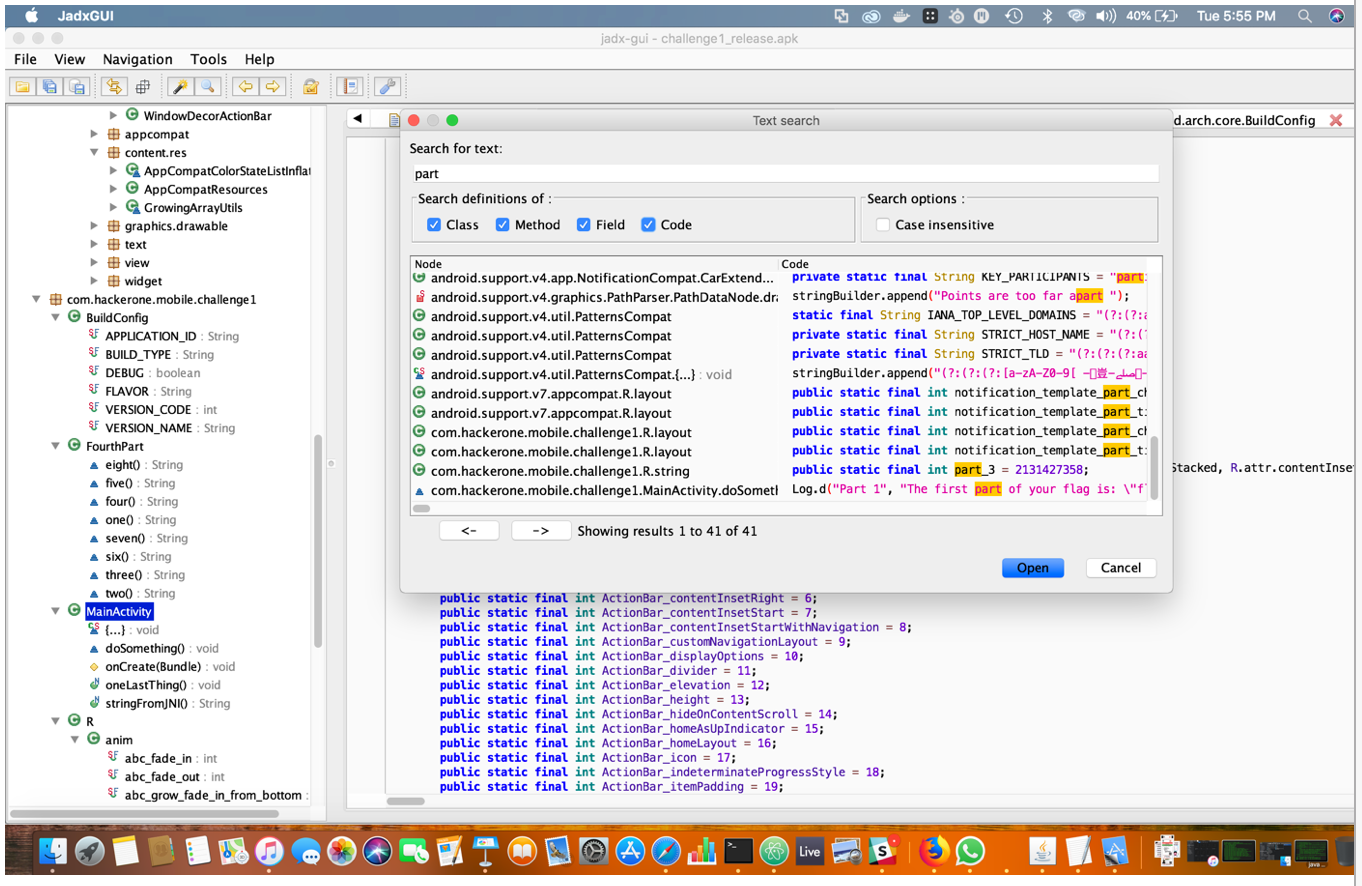Open Spotlight search in menu bar
The image size is (1362, 886).
point(1304,16)
